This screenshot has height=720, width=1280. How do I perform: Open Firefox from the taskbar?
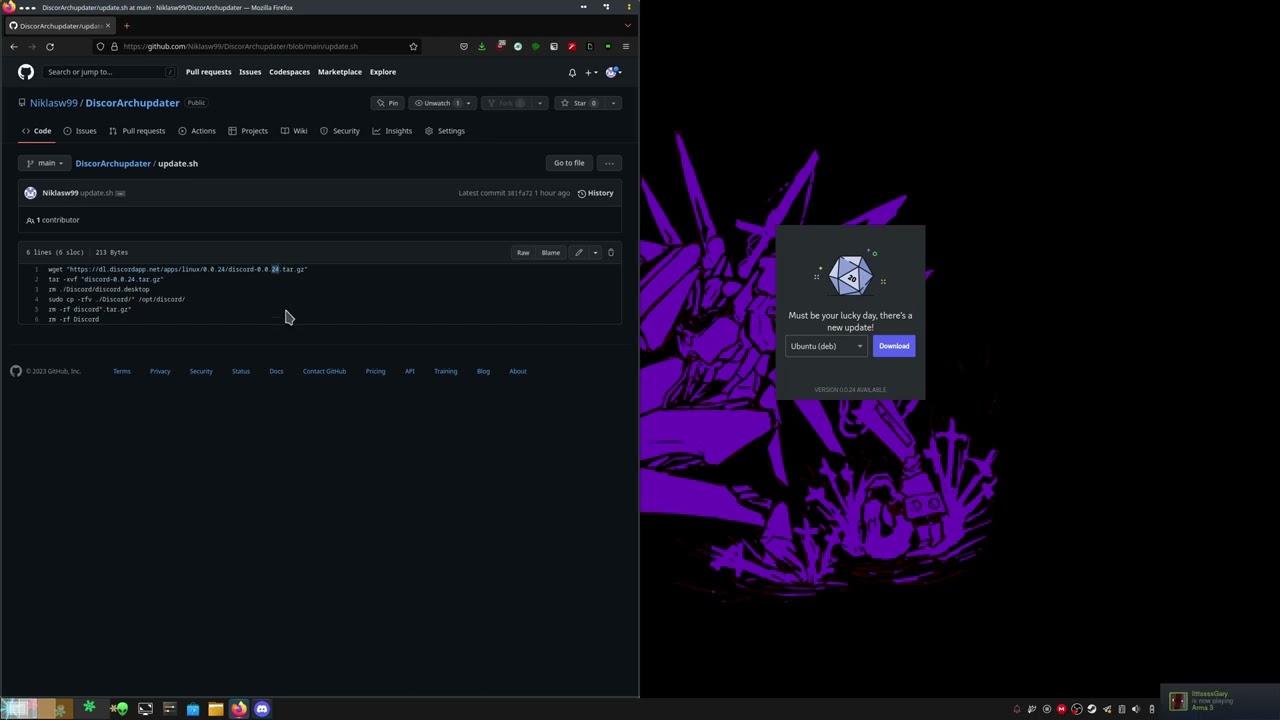click(x=239, y=709)
